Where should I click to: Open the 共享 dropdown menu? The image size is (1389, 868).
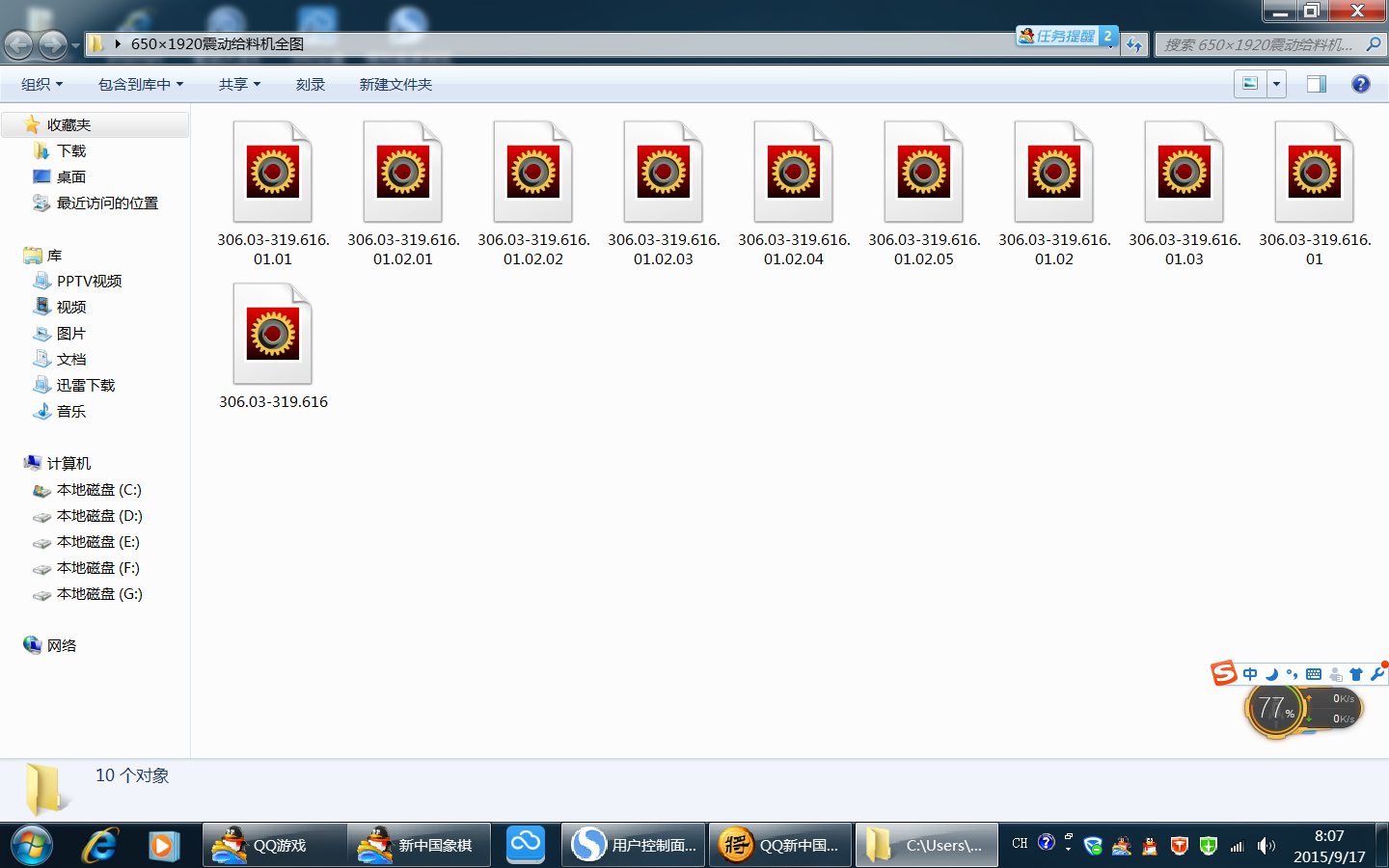(239, 85)
